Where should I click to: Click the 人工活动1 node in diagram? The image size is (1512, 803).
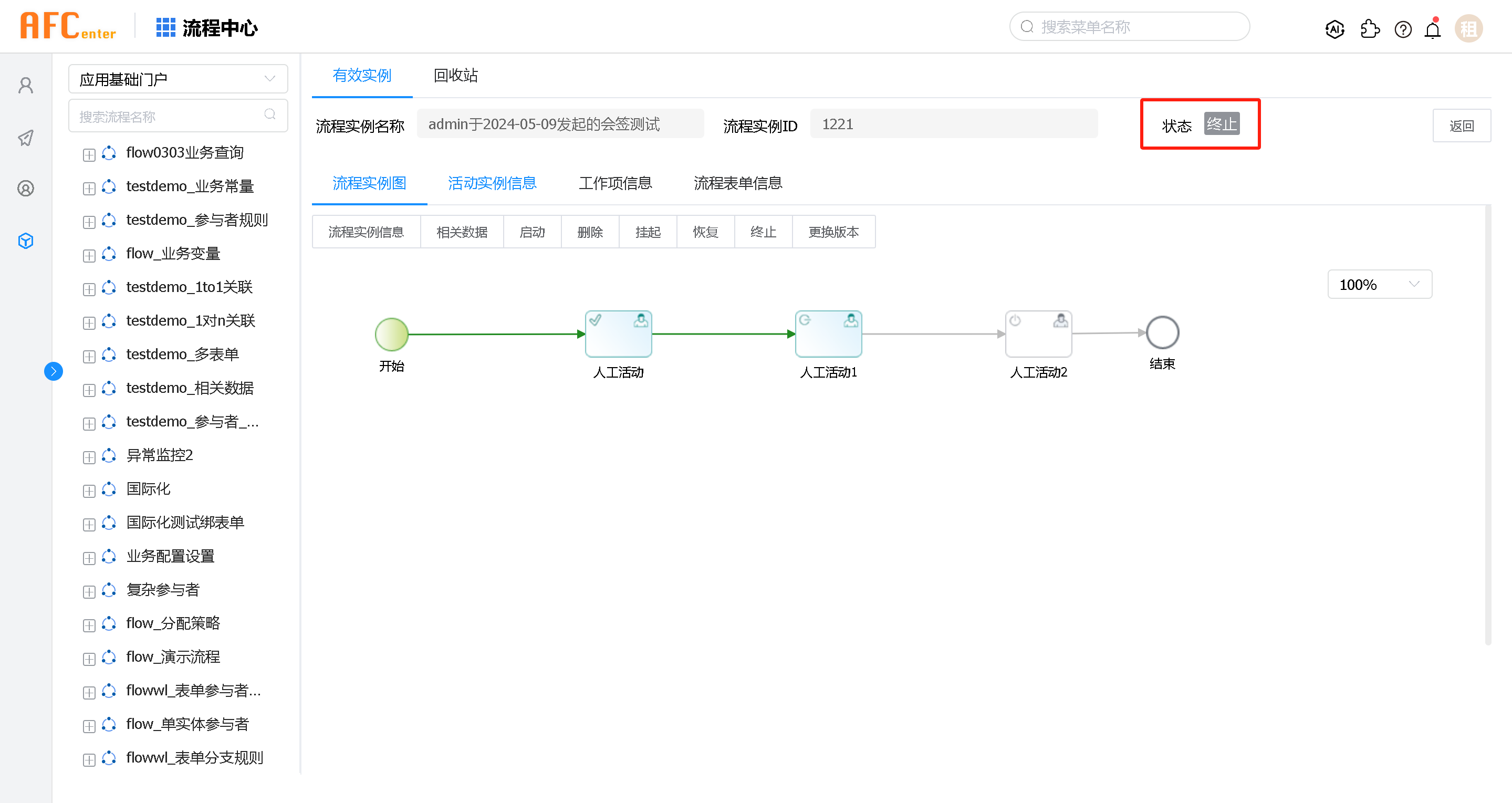tap(828, 334)
